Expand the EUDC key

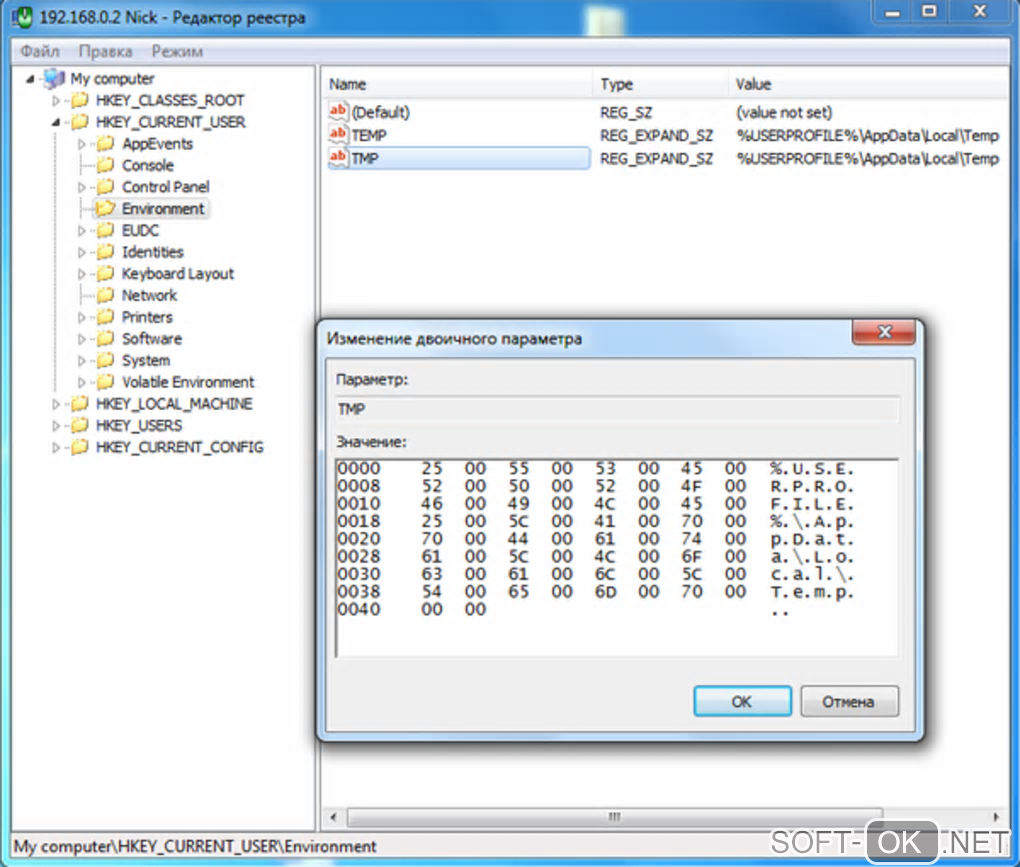tap(82, 231)
